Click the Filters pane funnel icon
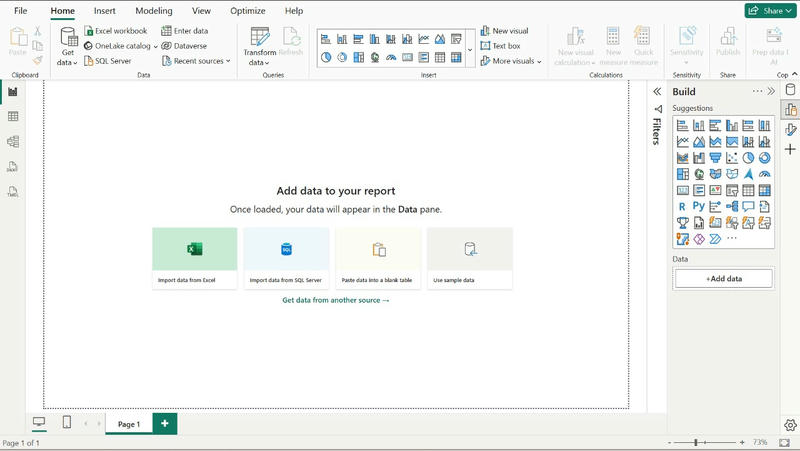The width and height of the screenshot is (800, 451). 658,109
